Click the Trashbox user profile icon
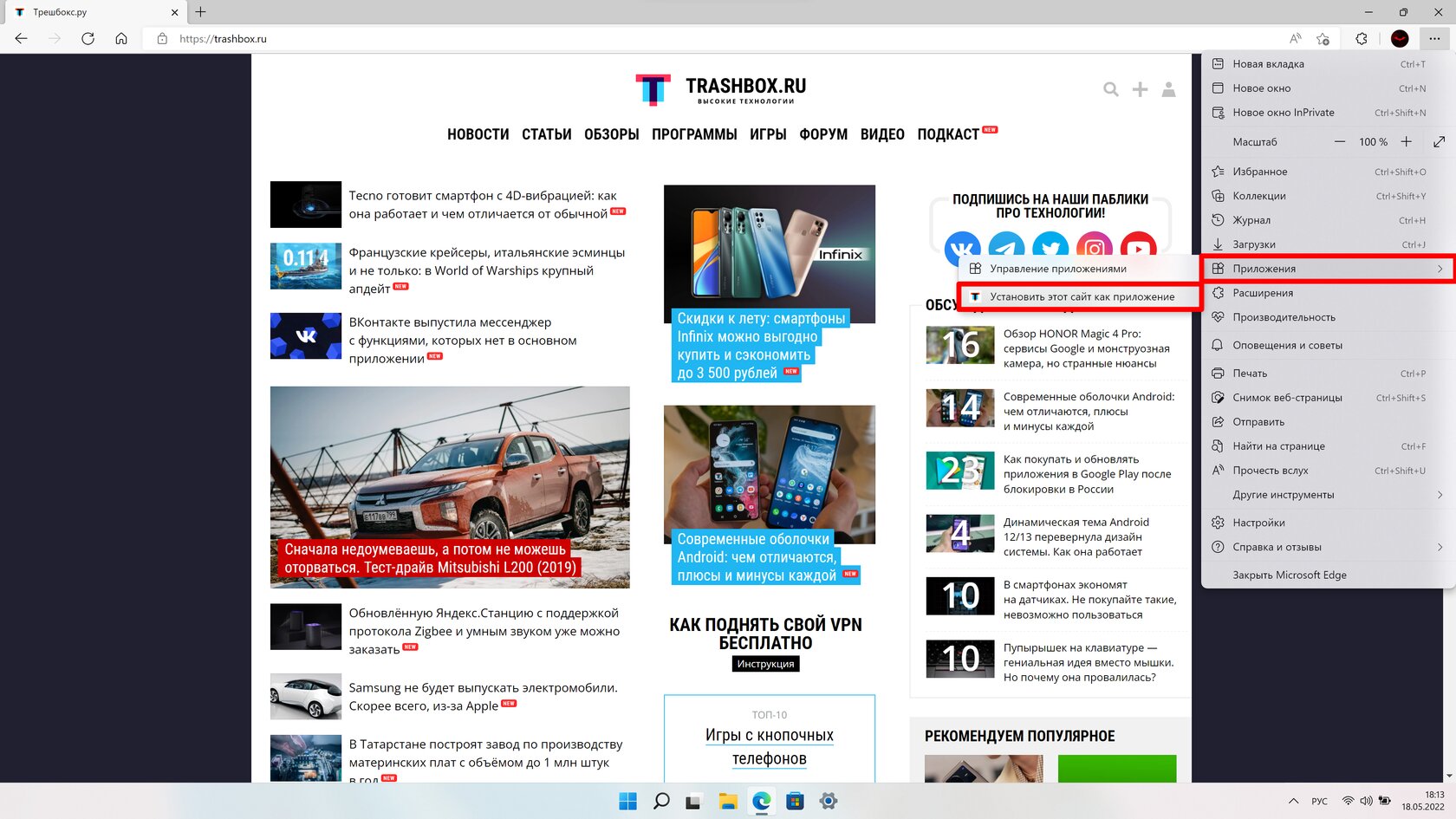This screenshot has width=1456, height=819. [x=1168, y=89]
